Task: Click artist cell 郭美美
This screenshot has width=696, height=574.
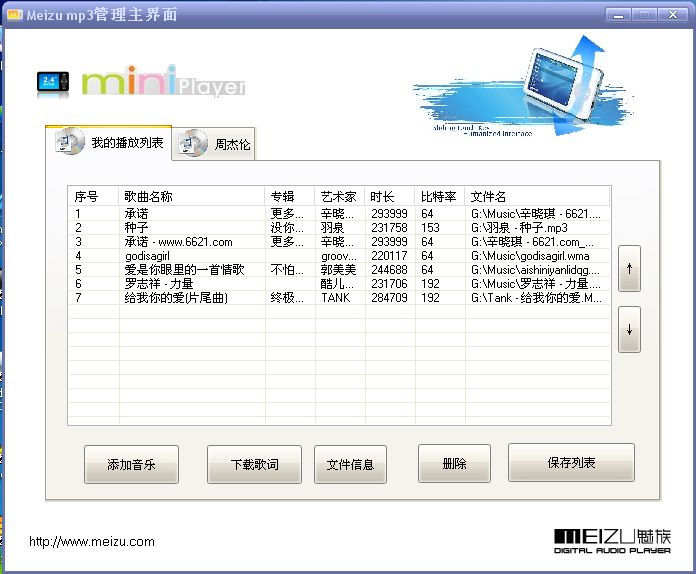Action: 338,269
